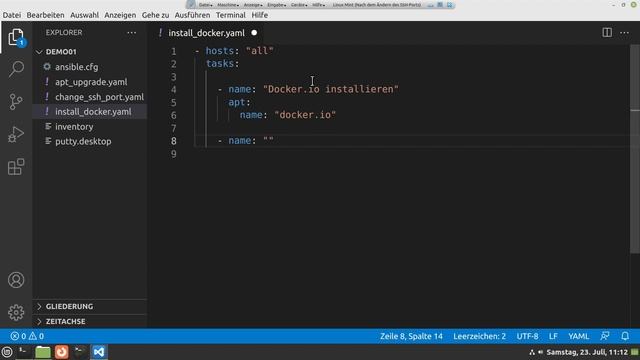Place cursor in "Docker.io installieren" string

coord(331,89)
